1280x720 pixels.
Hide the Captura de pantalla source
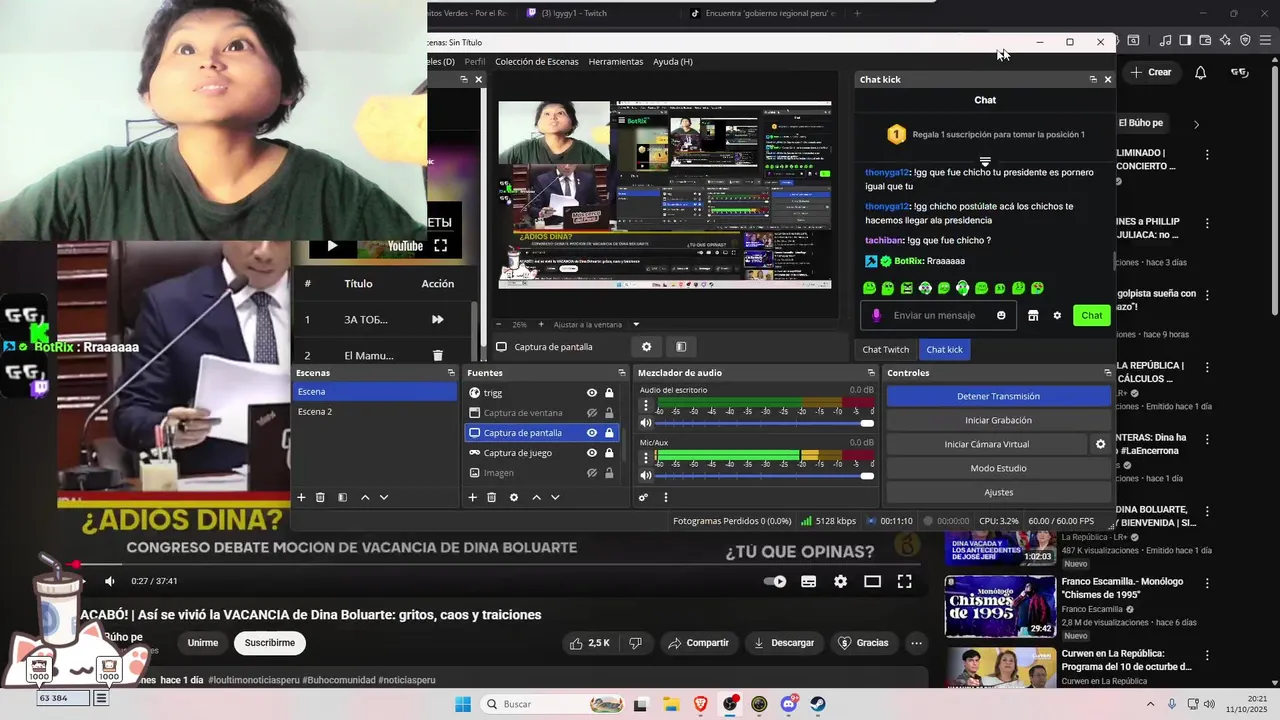coord(592,433)
